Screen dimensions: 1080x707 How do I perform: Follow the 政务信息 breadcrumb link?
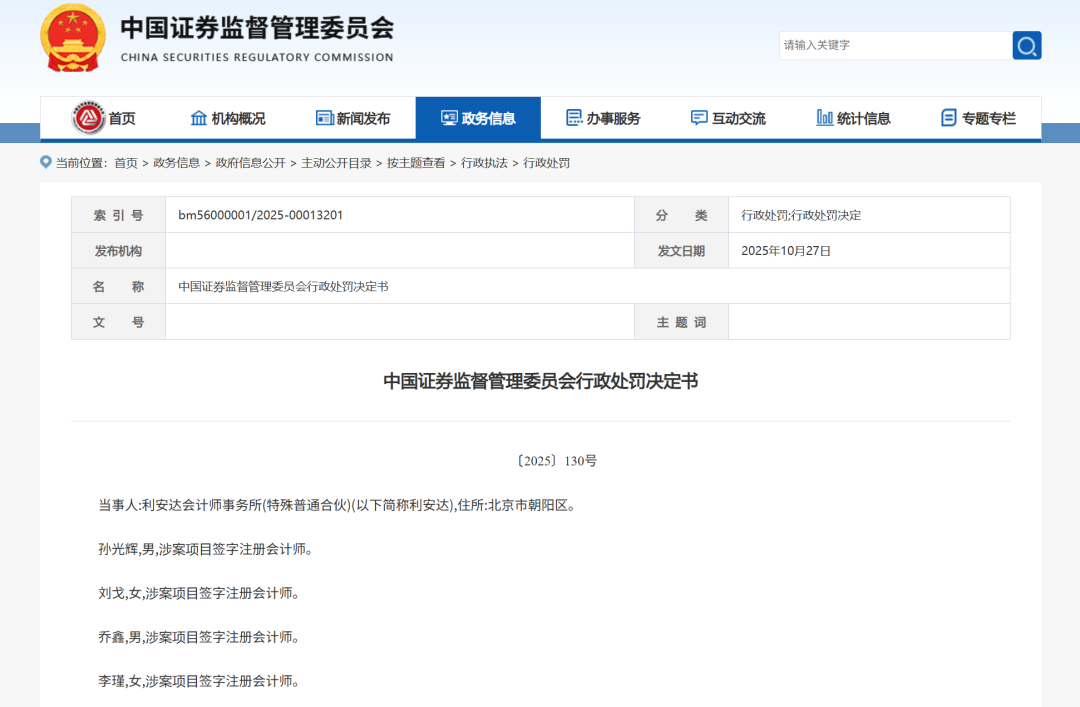(176, 163)
